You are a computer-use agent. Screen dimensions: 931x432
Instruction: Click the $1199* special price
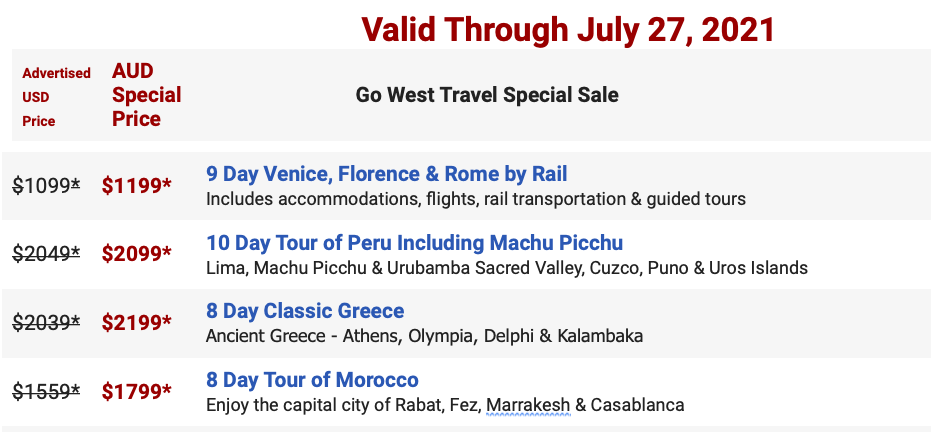pyautogui.click(x=137, y=186)
